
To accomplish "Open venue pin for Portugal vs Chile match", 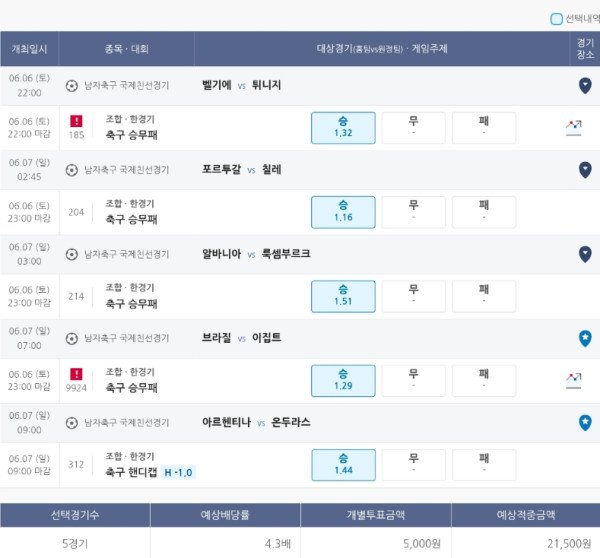I will (x=585, y=170).
